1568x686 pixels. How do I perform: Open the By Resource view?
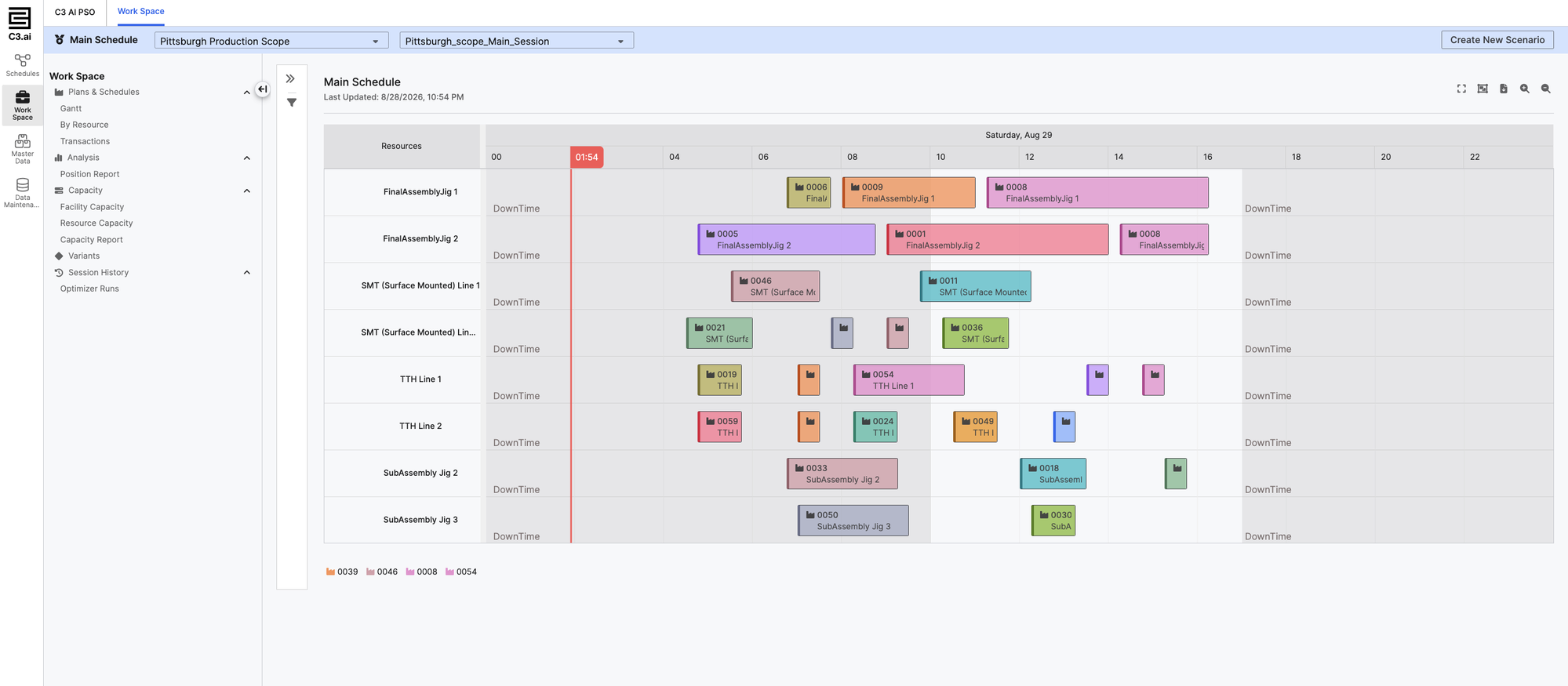(x=85, y=125)
